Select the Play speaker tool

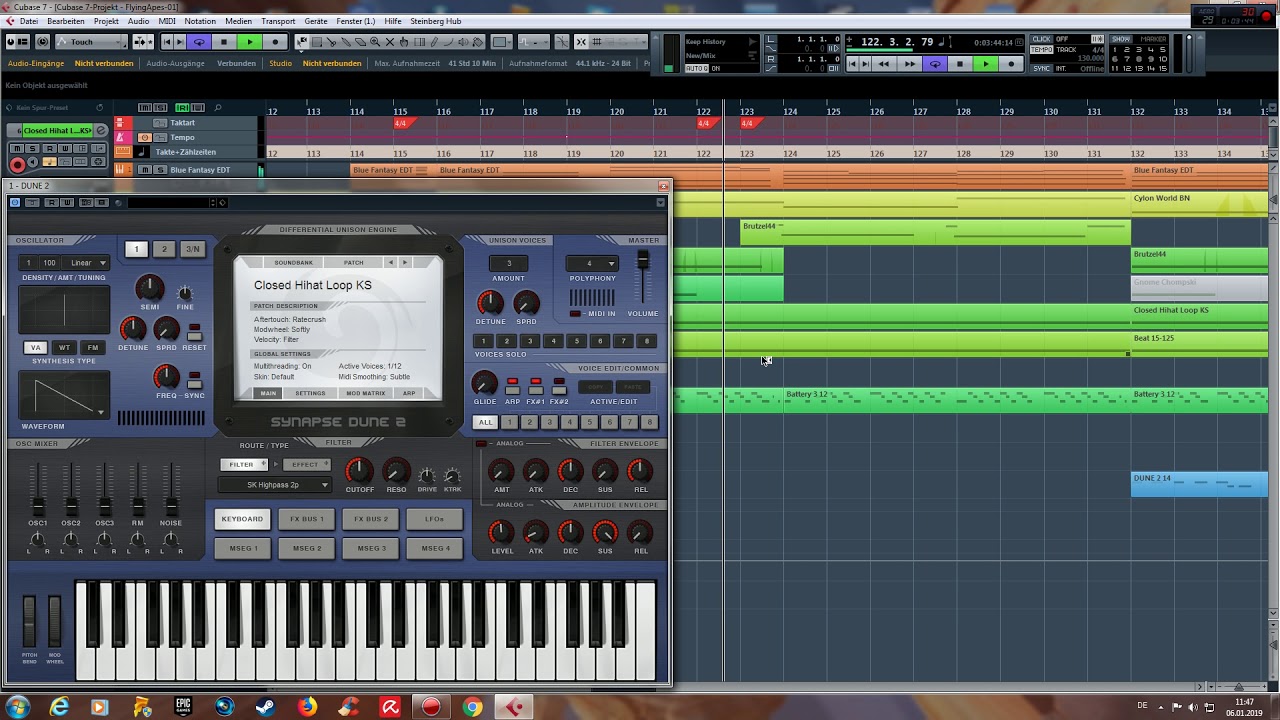(463, 42)
